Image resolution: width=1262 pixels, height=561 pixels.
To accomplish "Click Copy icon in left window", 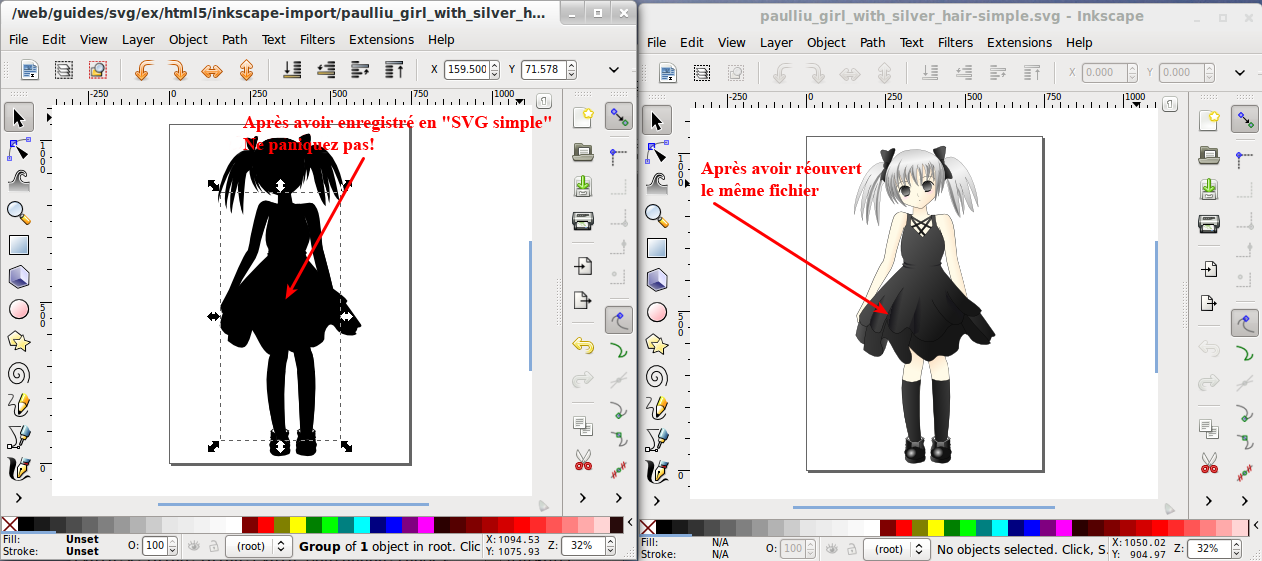I will [x=583, y=426].
